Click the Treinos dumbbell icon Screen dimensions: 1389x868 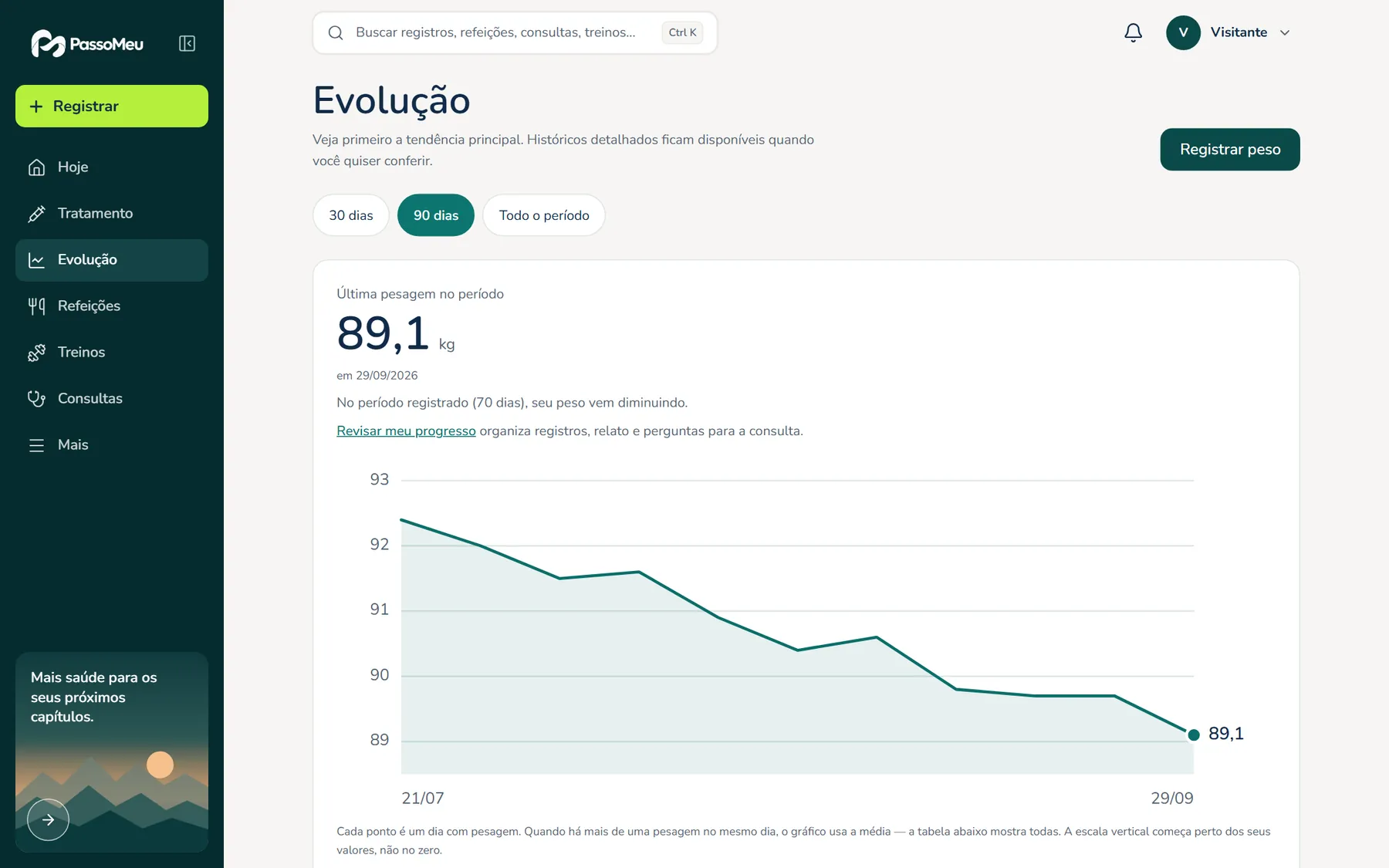pos(36,353)
